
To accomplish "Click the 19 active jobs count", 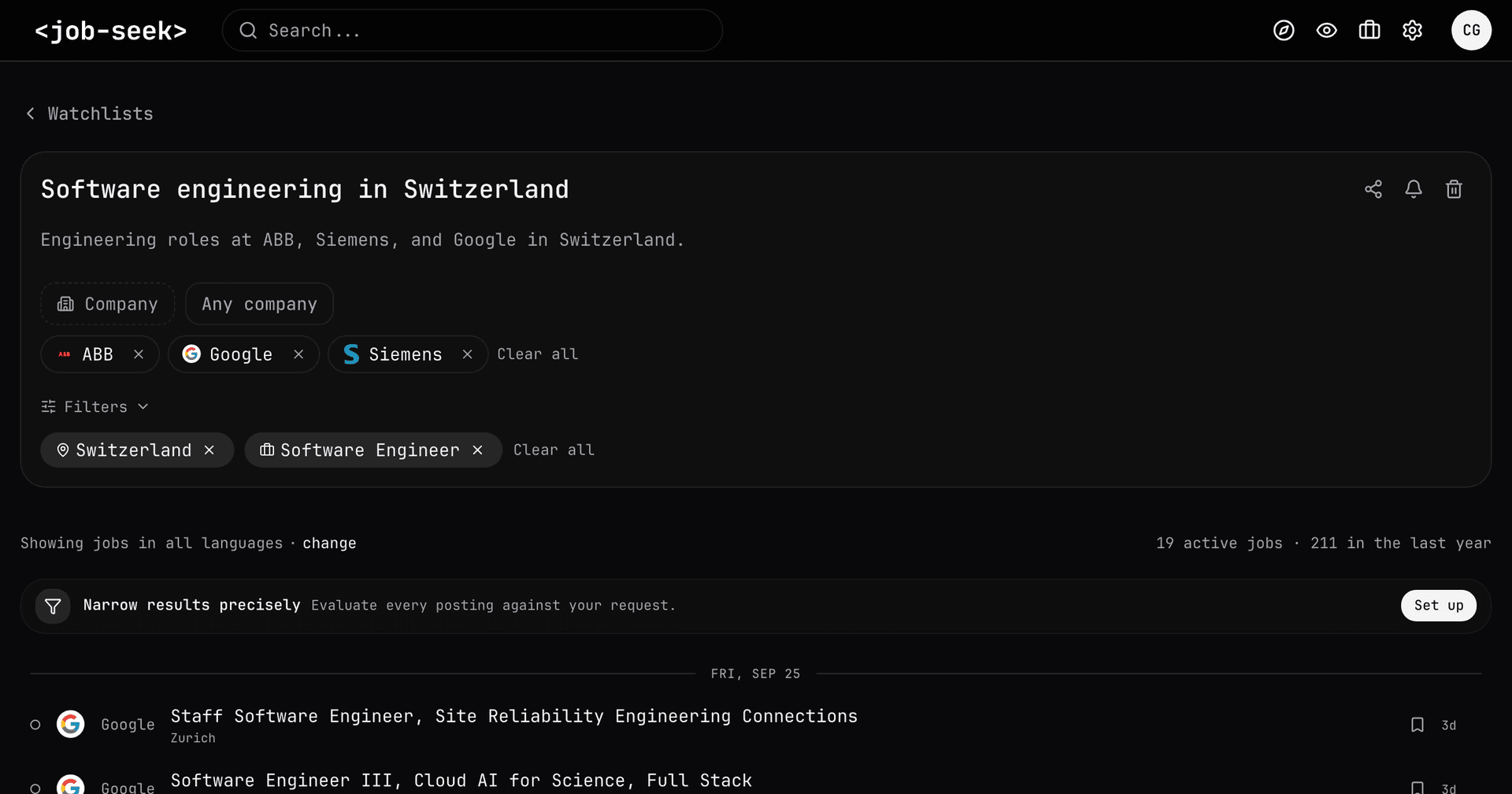I will click(1219, 543).
